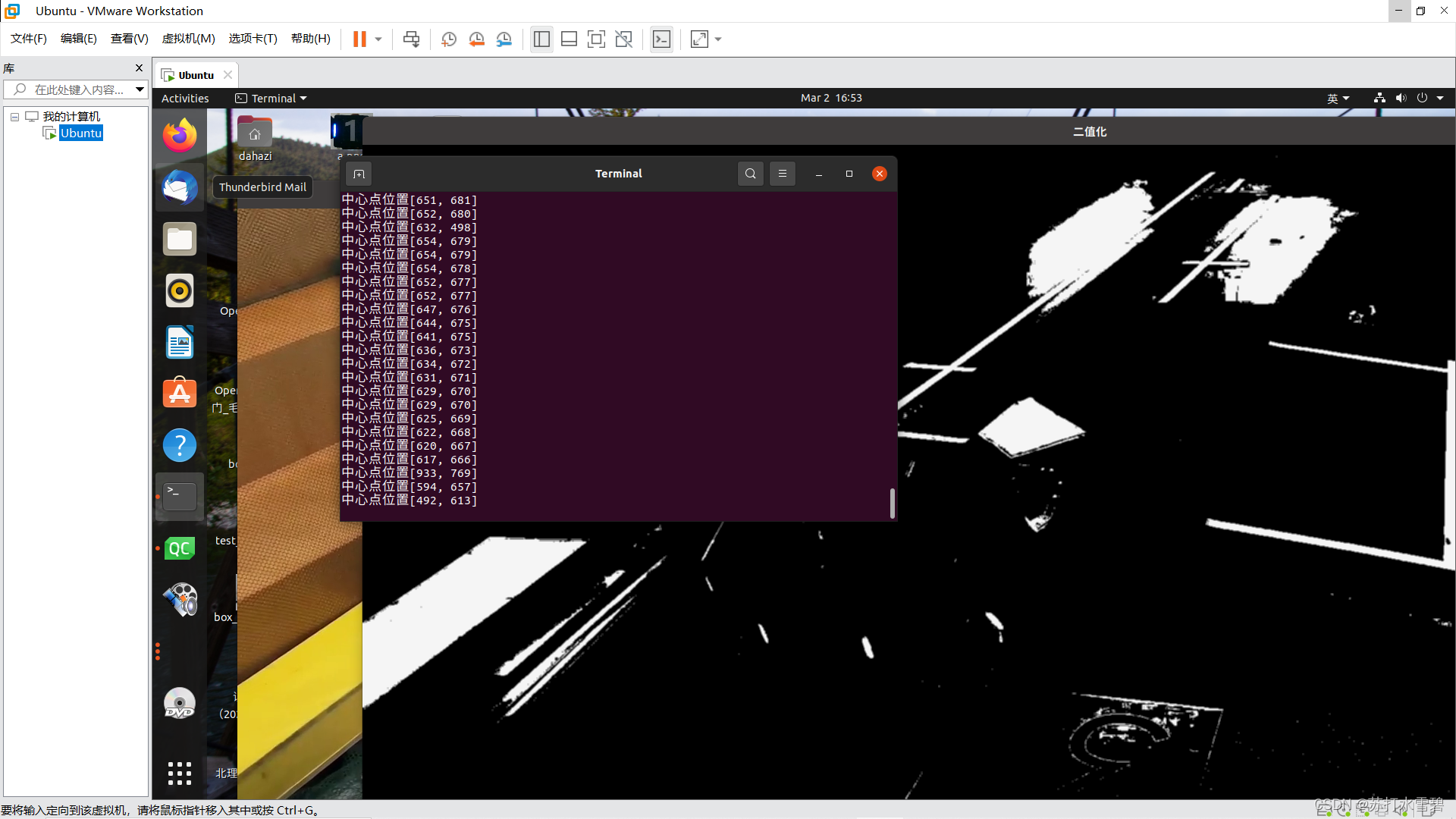
Task: Expand the system menu arrow in top bar
Action: (1440, 98)
